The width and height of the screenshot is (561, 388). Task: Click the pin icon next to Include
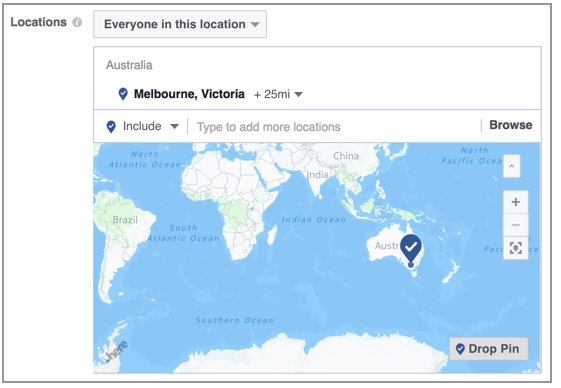click(111, 127)
